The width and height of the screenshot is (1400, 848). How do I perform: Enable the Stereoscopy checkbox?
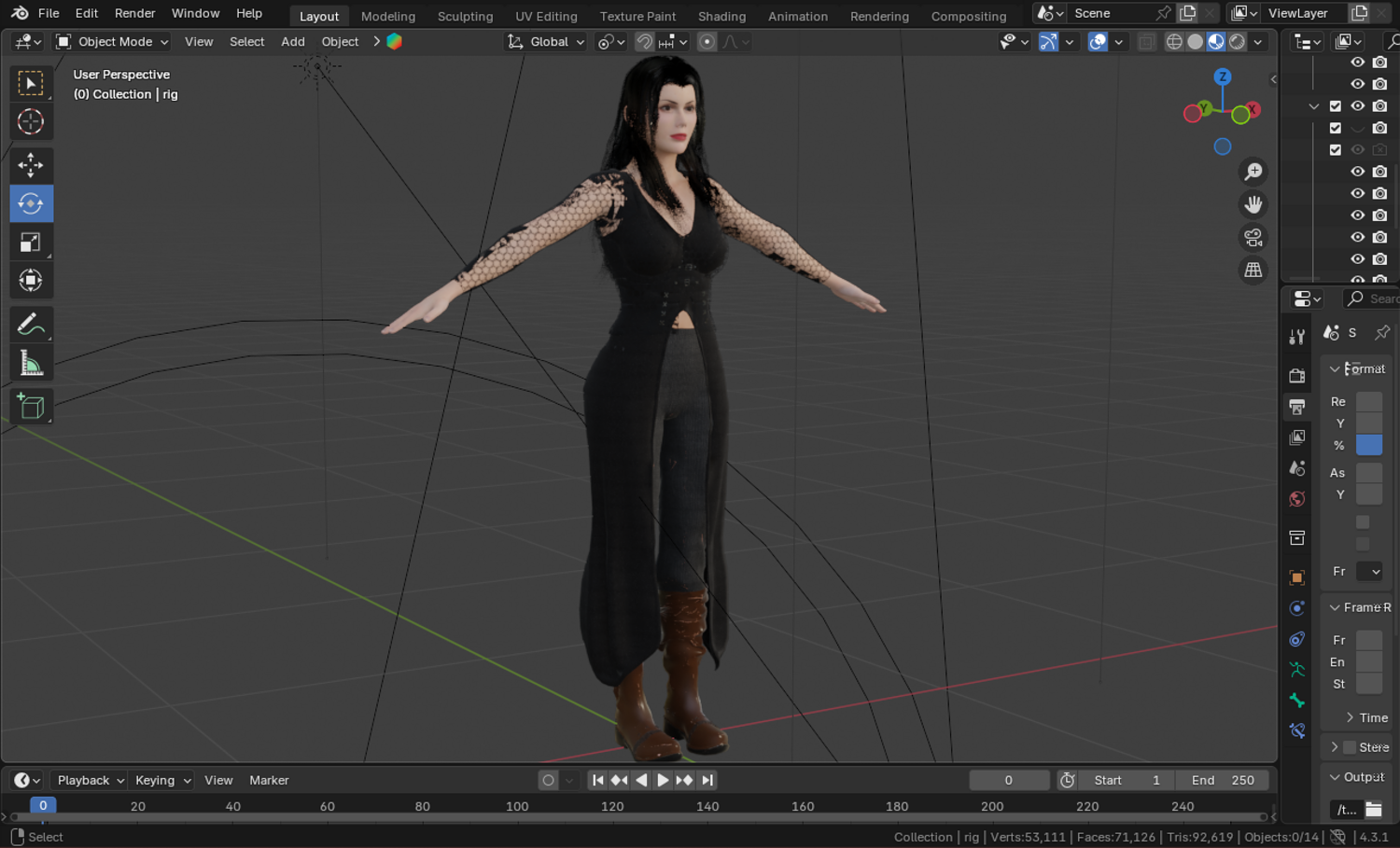pos(1350,747)
